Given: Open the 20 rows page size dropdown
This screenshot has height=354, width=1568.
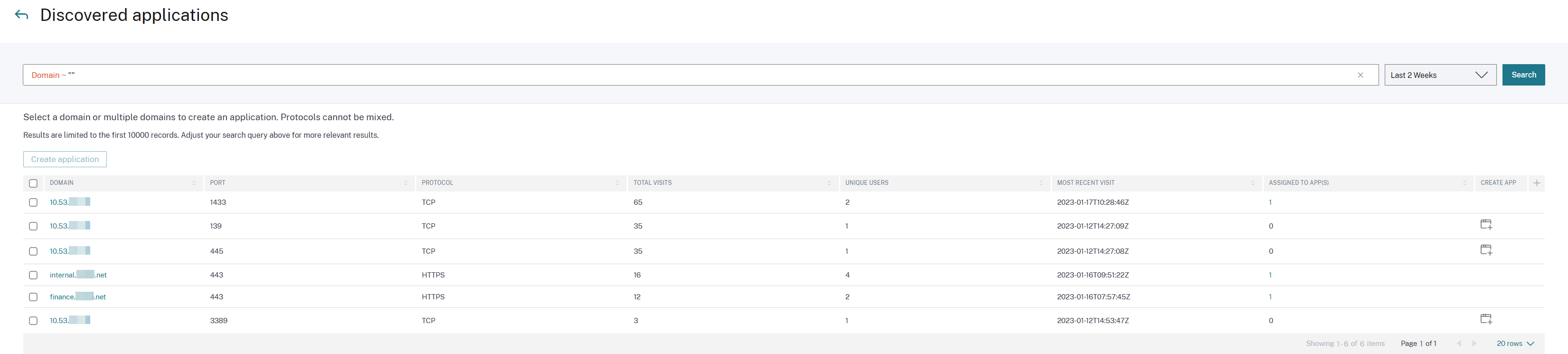Looking at the screenshot, I should (x=1515, y=344).
